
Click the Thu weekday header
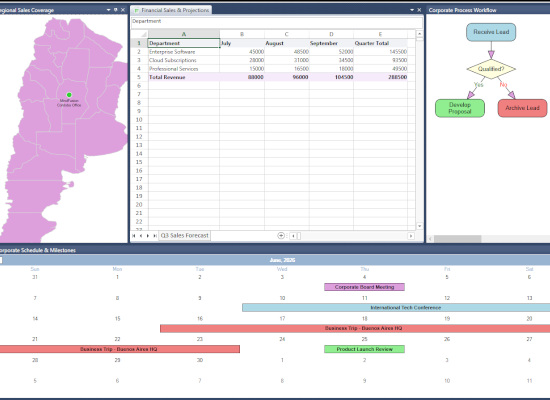click(x=364, y=269)
